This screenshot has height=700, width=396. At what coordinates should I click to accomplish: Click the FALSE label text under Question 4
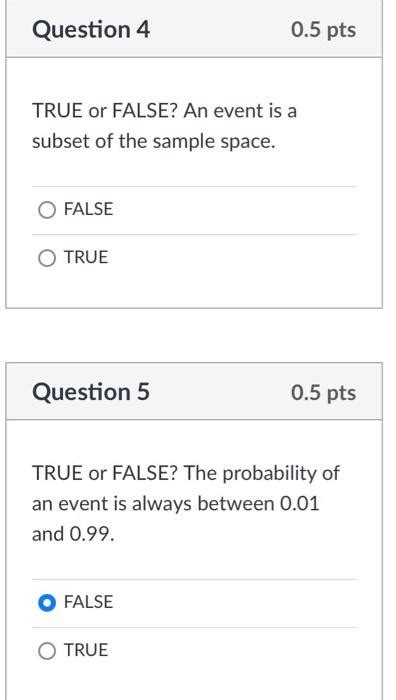point(88,209)
